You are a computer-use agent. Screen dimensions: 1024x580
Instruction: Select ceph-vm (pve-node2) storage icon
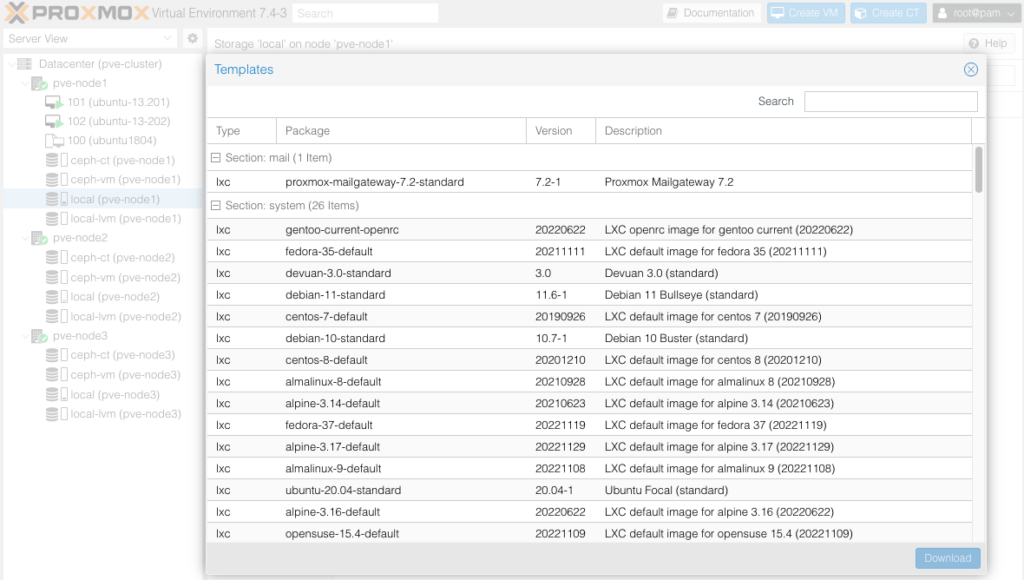pos(56,277)
